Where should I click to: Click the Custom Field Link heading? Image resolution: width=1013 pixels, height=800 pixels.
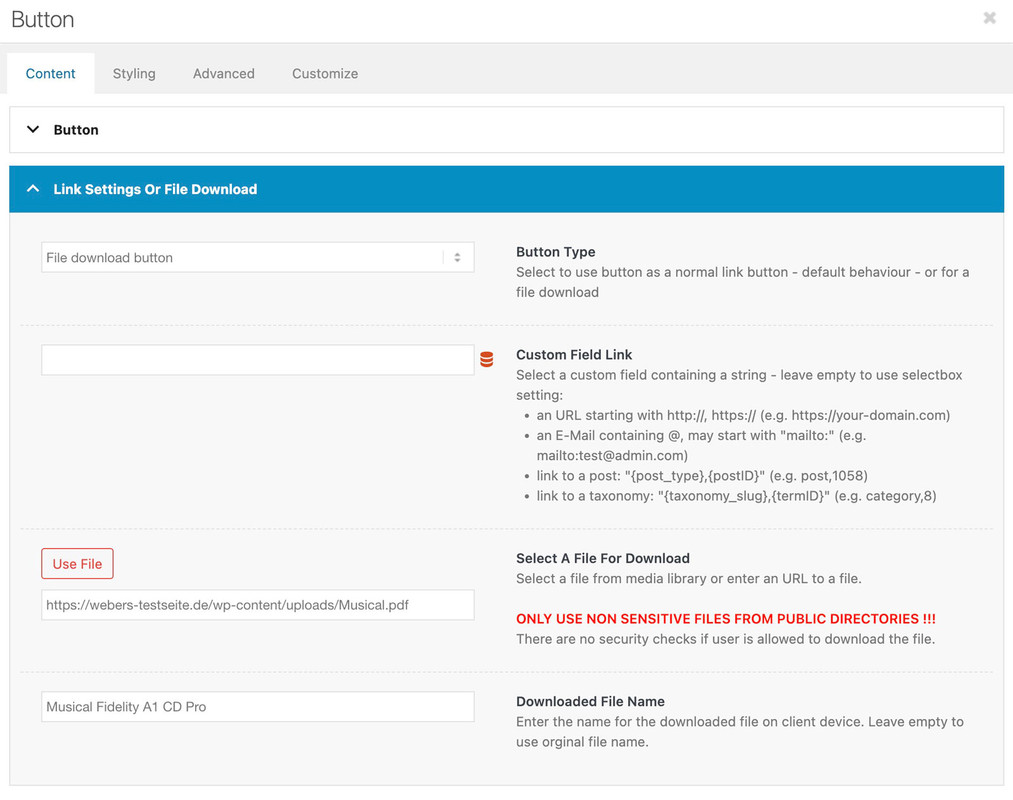[574, 355]
